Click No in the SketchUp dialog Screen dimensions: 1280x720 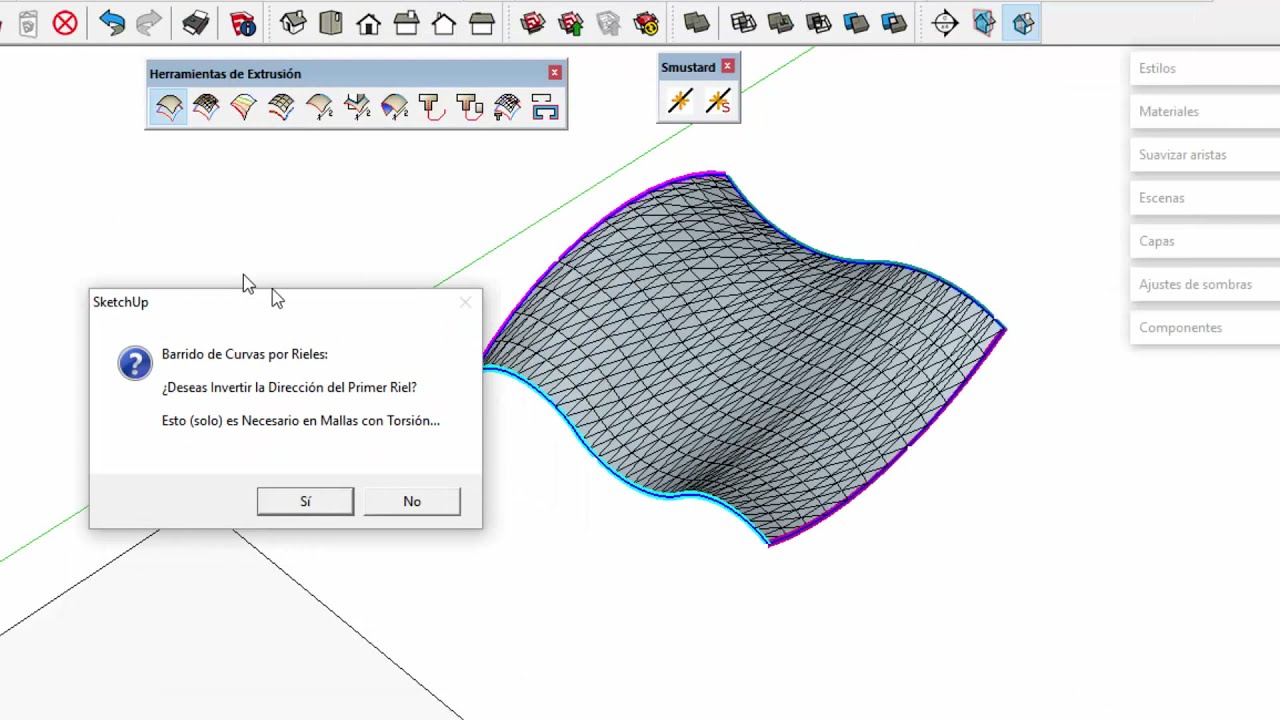[412, 501]
